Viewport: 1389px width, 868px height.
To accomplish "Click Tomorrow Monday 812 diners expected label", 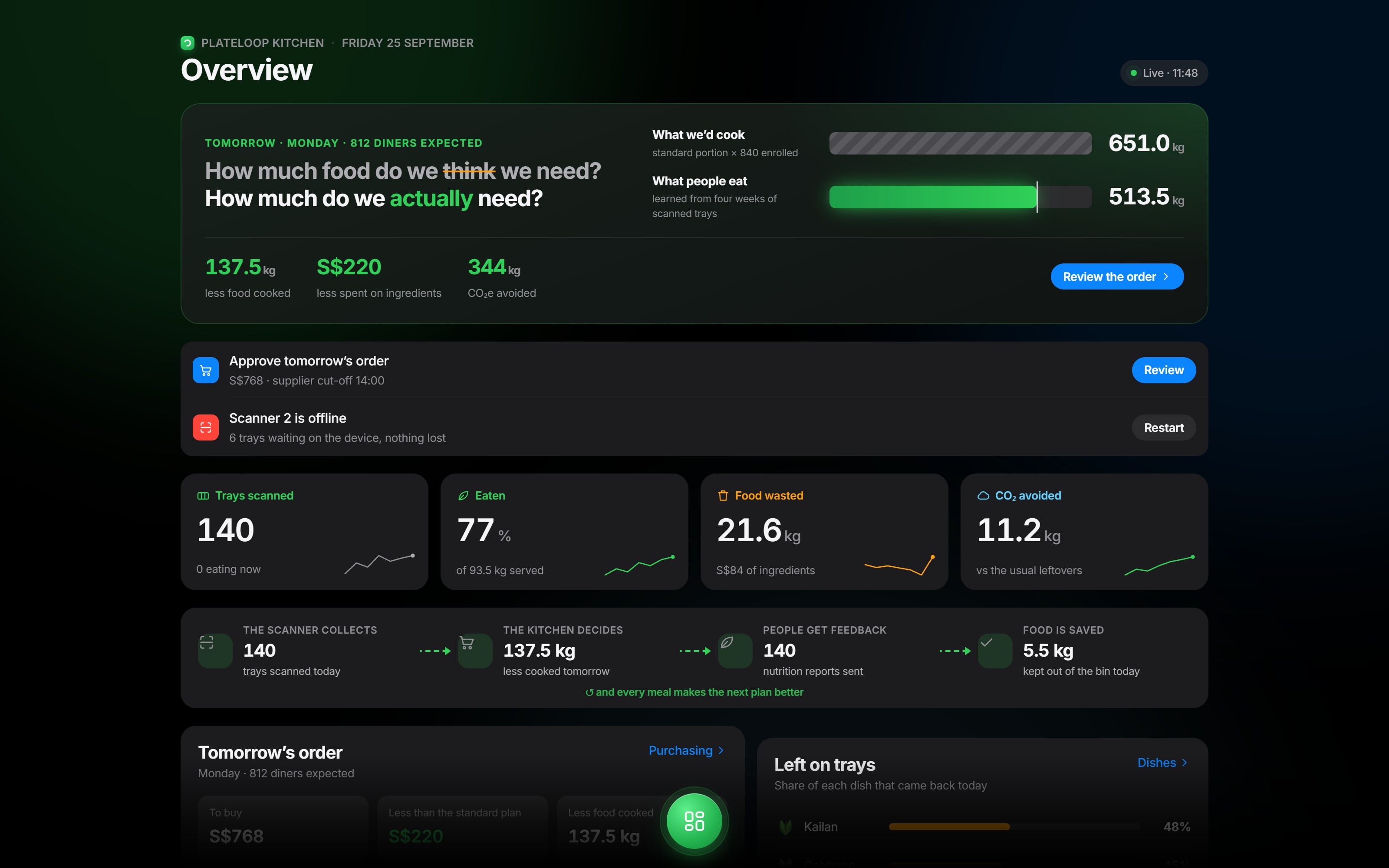I will pyautogui.click(x=343, y=143).
